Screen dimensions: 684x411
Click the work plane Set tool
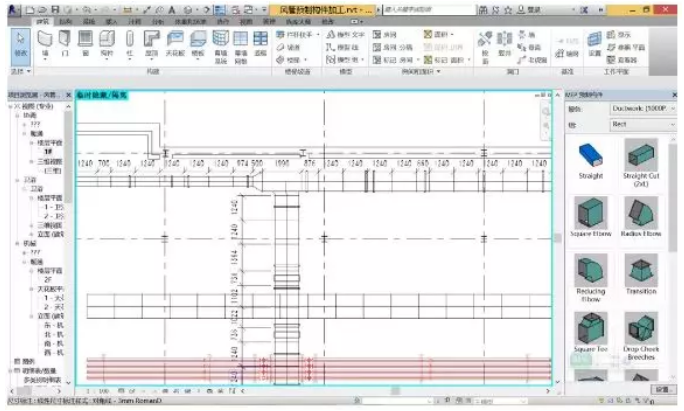594,45
